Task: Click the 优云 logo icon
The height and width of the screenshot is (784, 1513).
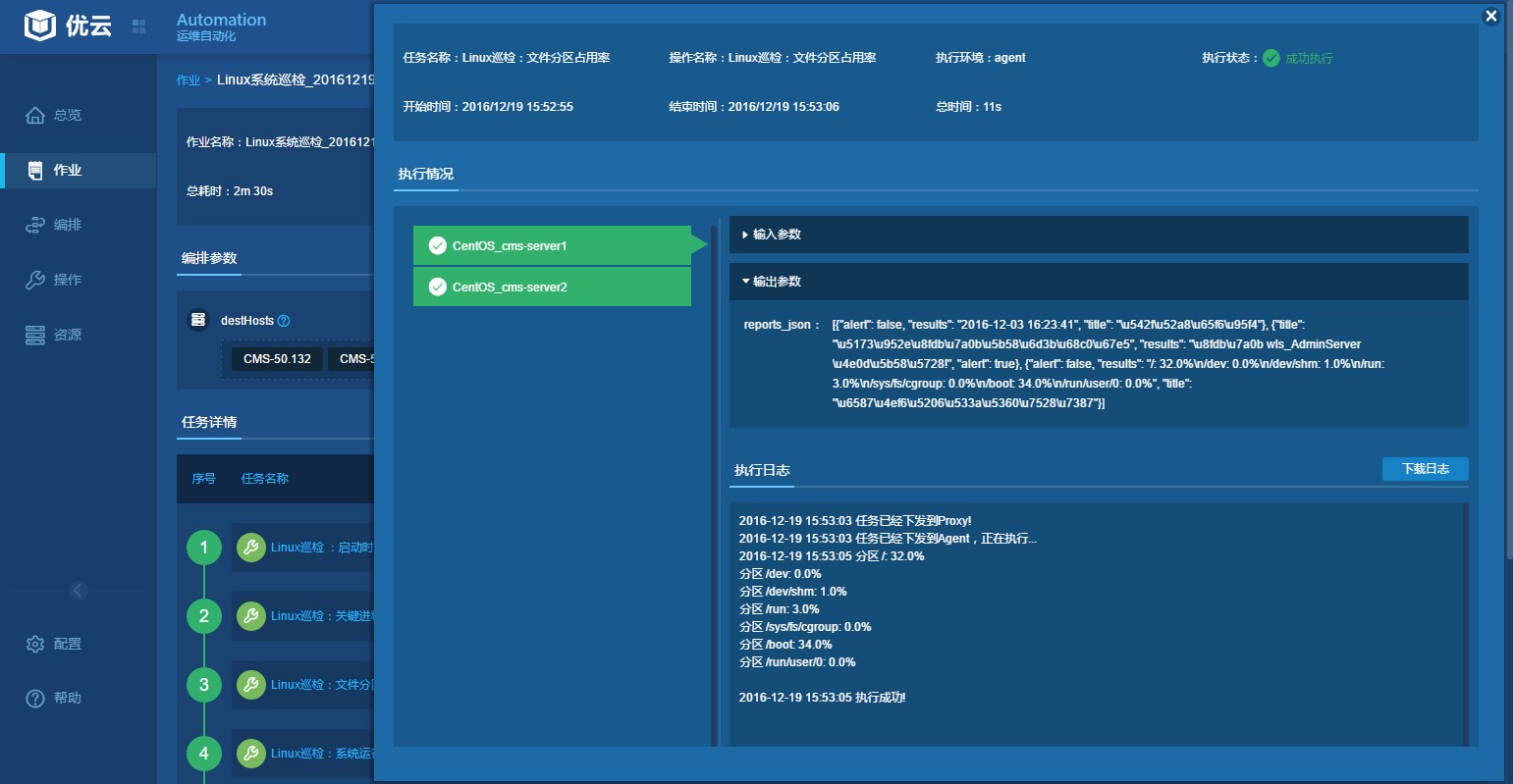Action: (40, 25)
